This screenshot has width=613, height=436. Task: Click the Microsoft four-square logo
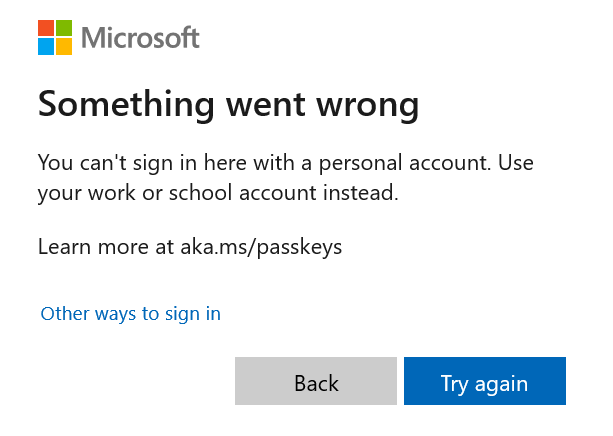pyautogui.click(x=55, y=38)
